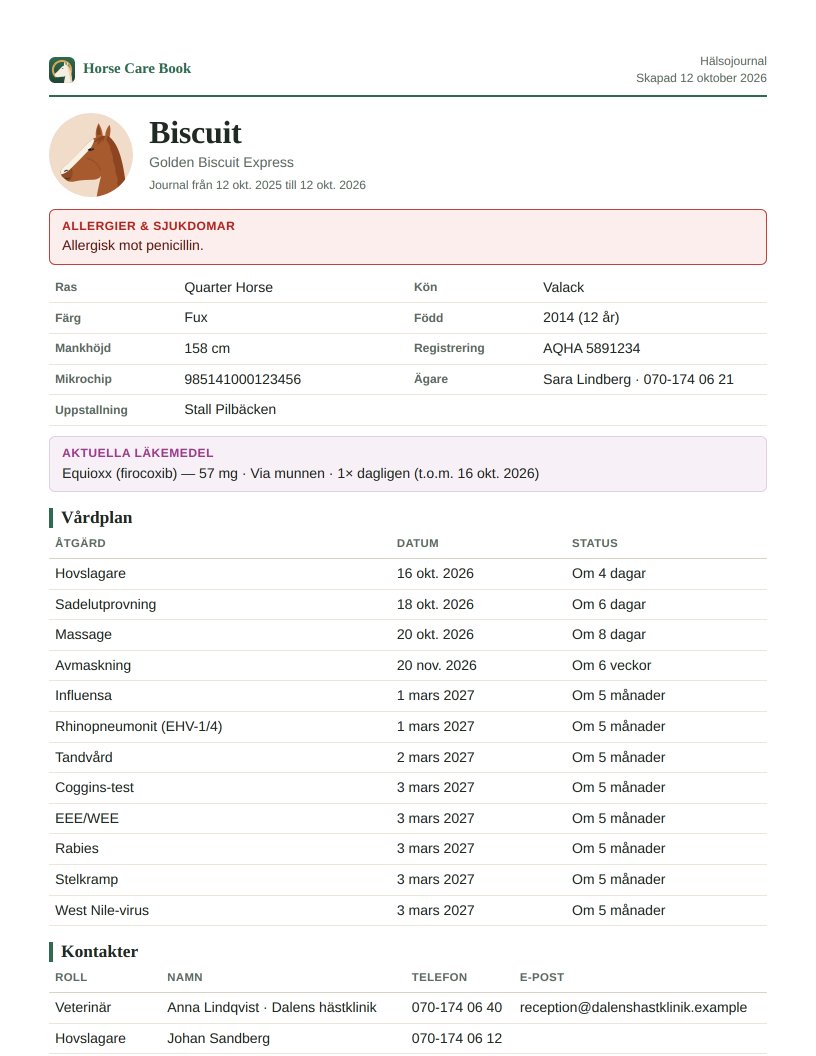Click the reception@dalenshastklinik.example email address
The height and width of the screenshot is (1056, 816).
[x=633, y=1008]
